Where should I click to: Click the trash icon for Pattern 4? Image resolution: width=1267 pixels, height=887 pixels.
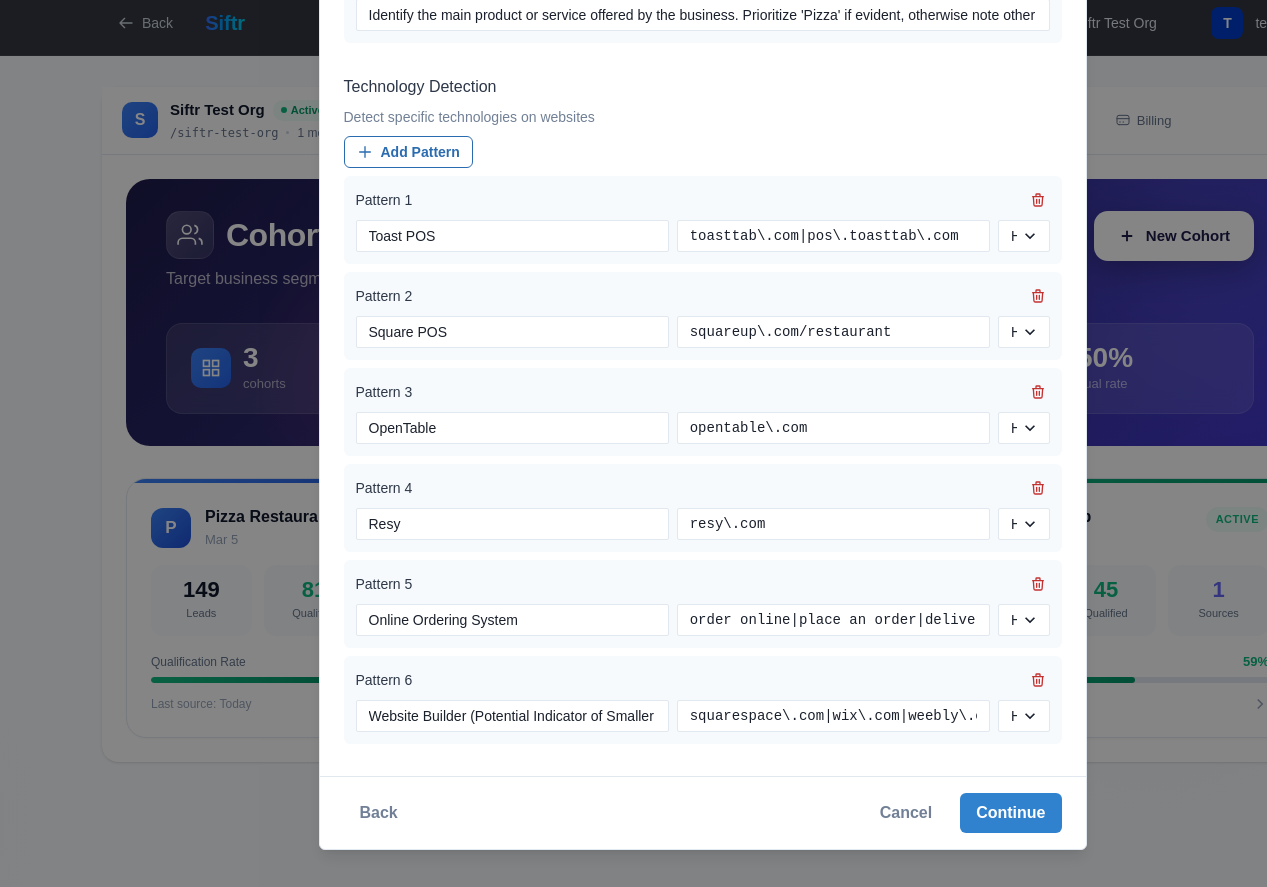pos(1038,488)
